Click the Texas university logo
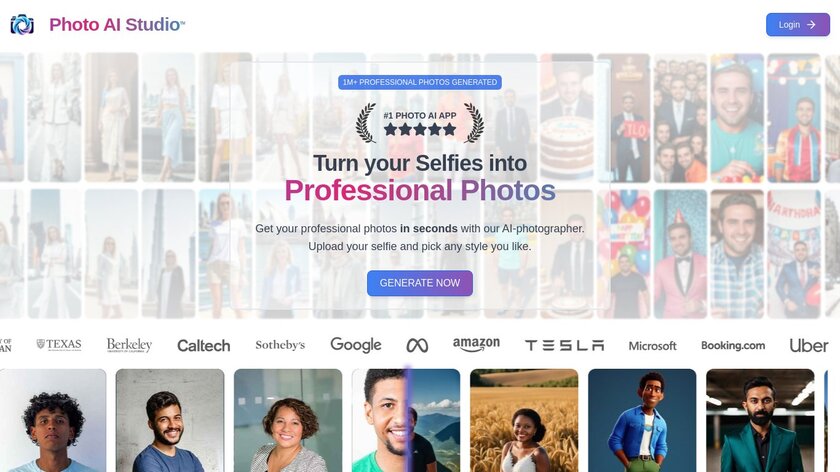The image size is (840, 472). (59, 344)
